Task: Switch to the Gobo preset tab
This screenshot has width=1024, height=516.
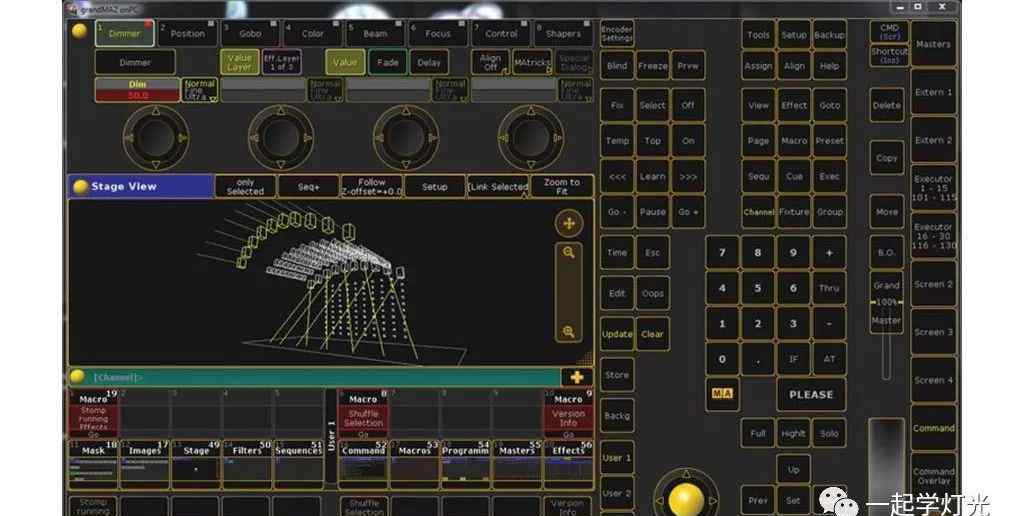Action: [x=250, y=33]
